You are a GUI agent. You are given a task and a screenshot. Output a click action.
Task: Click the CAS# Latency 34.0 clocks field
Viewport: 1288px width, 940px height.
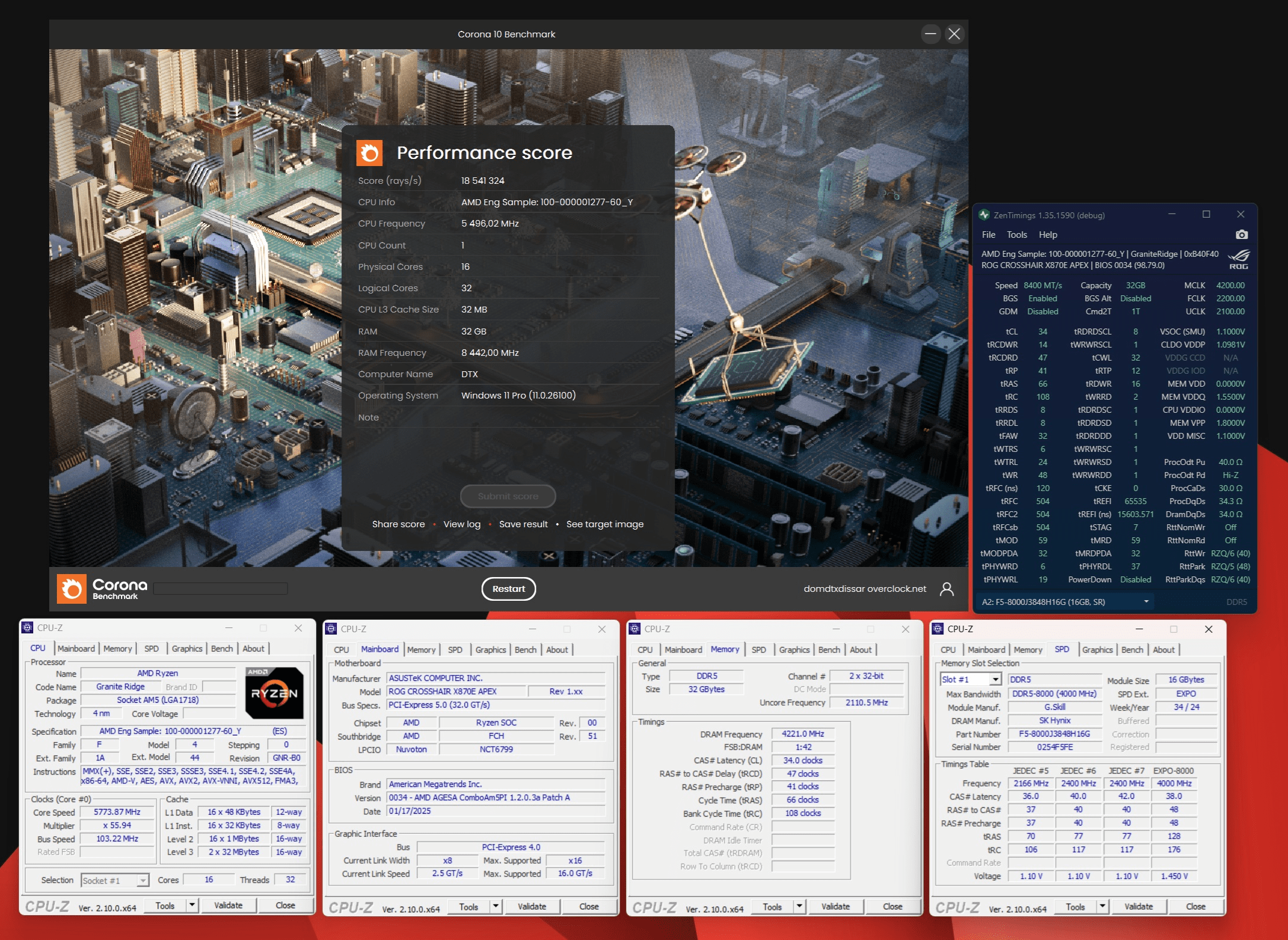tap(803, 760)
